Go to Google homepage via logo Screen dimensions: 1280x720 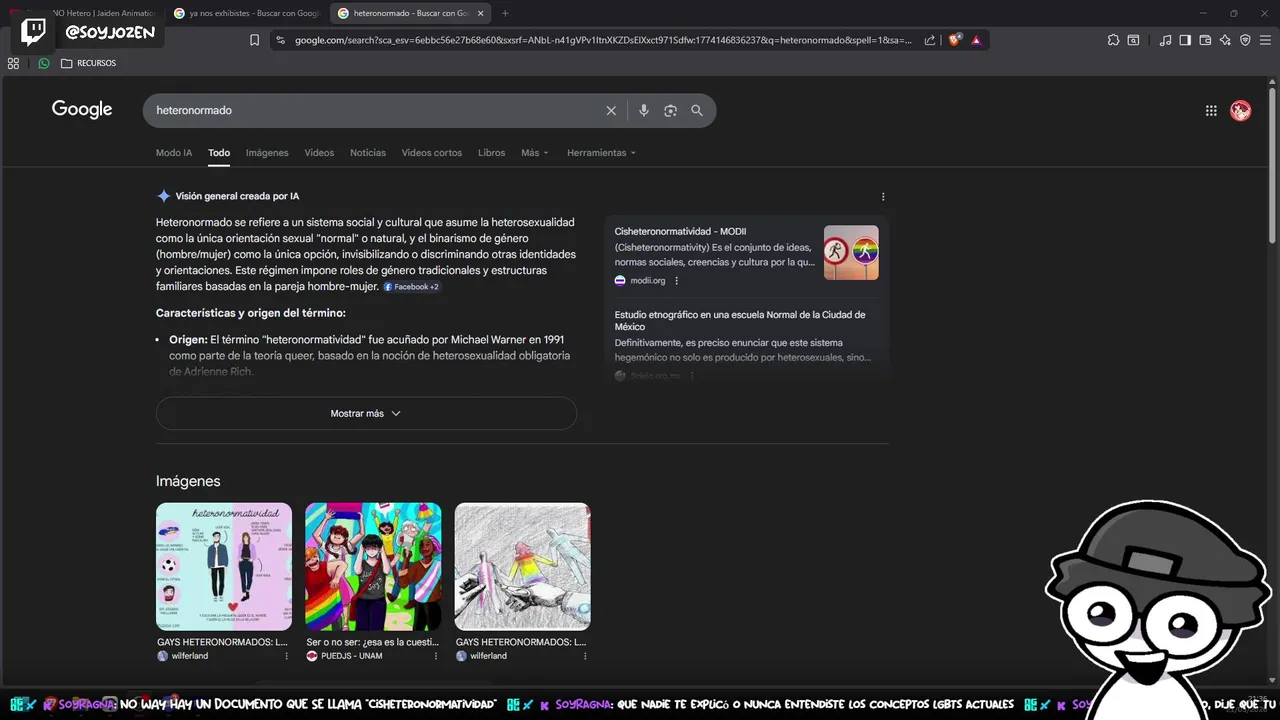[82, 110]
